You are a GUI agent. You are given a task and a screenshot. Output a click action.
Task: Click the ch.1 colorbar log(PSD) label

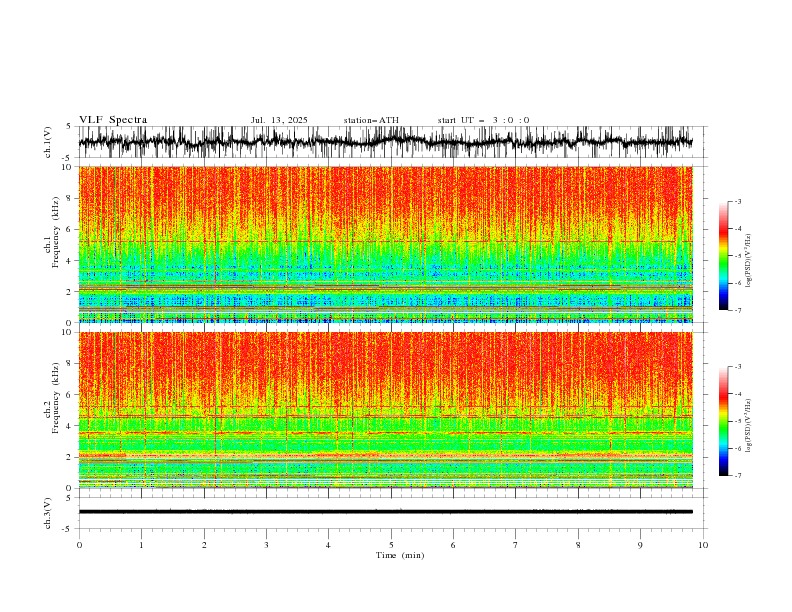(x=748, y=261)
